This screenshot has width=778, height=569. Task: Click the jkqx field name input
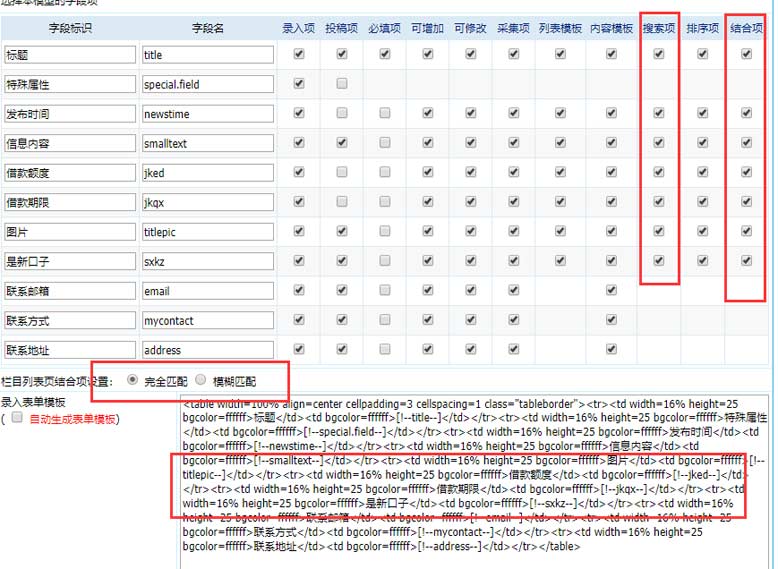(207, 202)
